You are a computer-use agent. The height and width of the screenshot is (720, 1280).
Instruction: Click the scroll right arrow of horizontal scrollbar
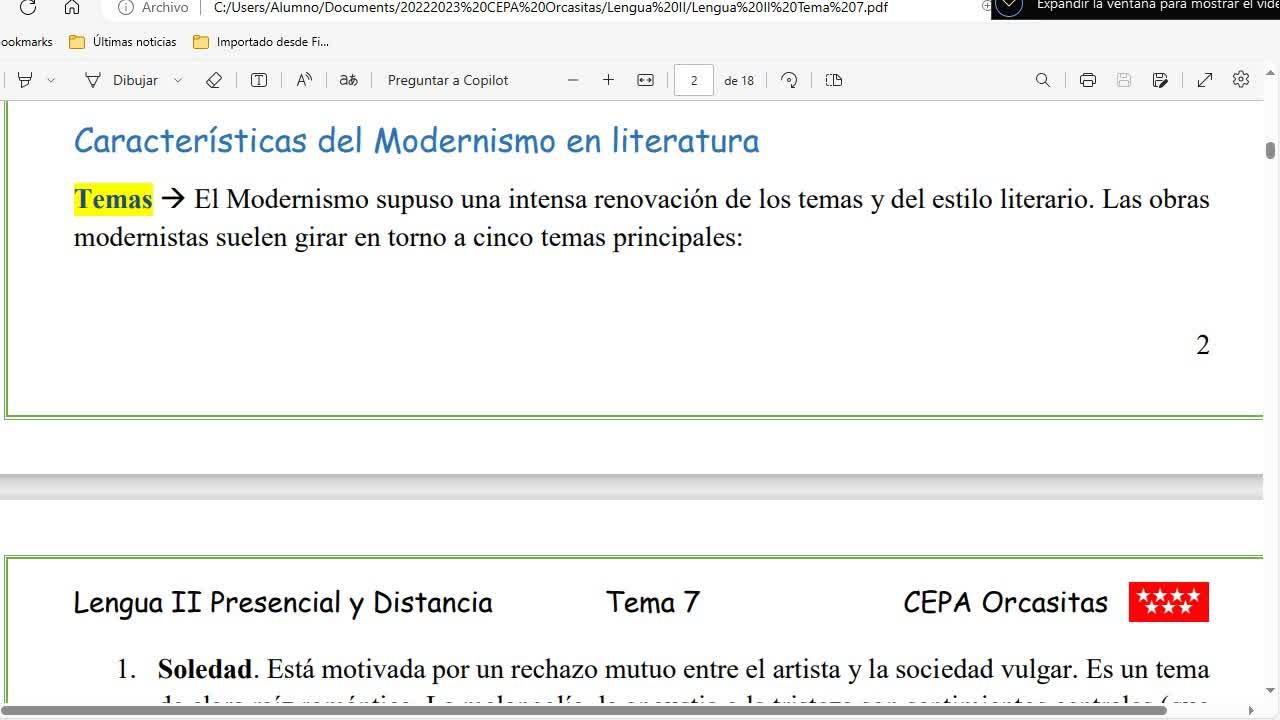tap(1251, 711)
